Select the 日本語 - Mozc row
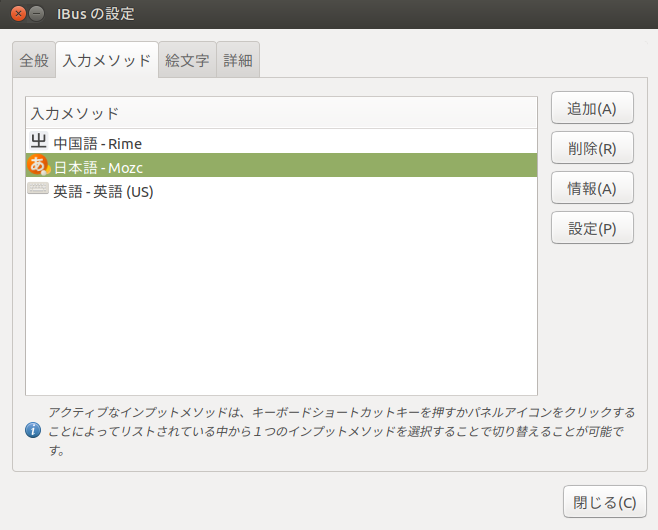 (x=281, y=165)
